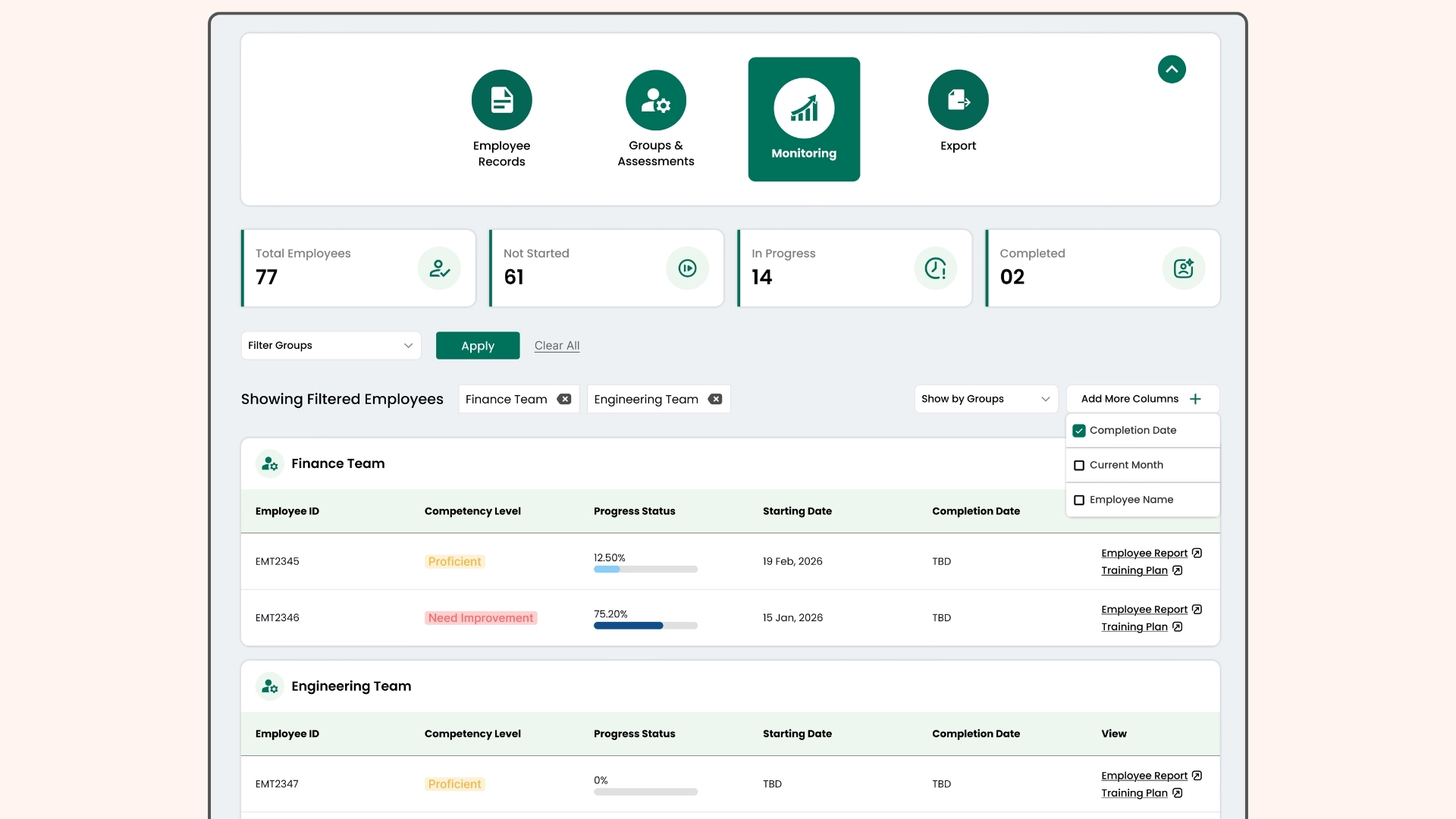Click the Monitoring tab label

pos(804,153)
